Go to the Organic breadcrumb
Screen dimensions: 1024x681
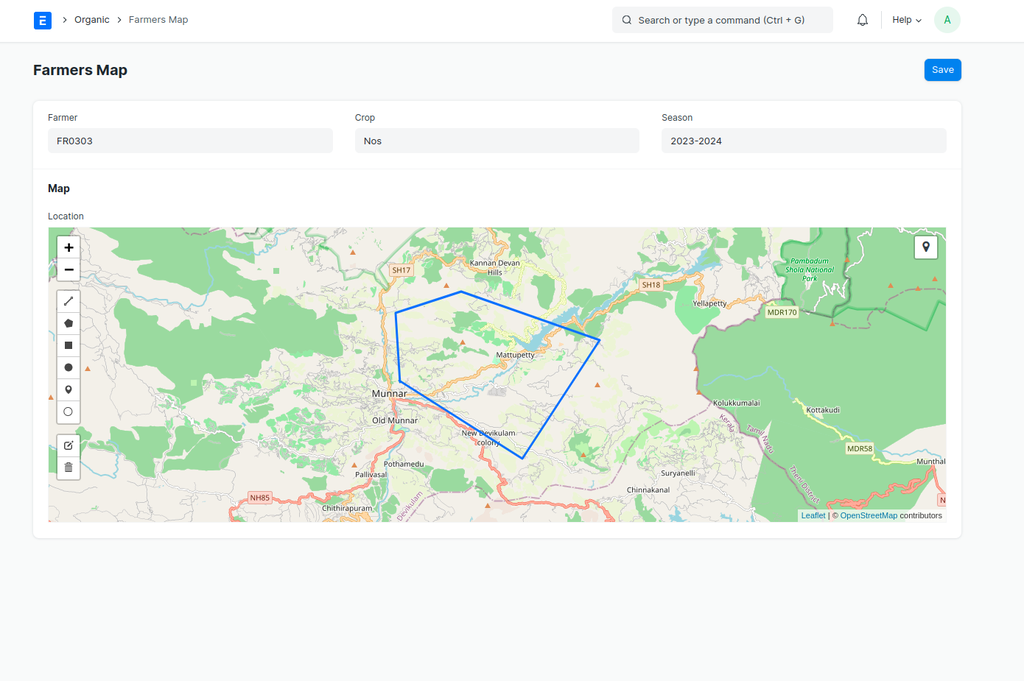coord(91,20)
